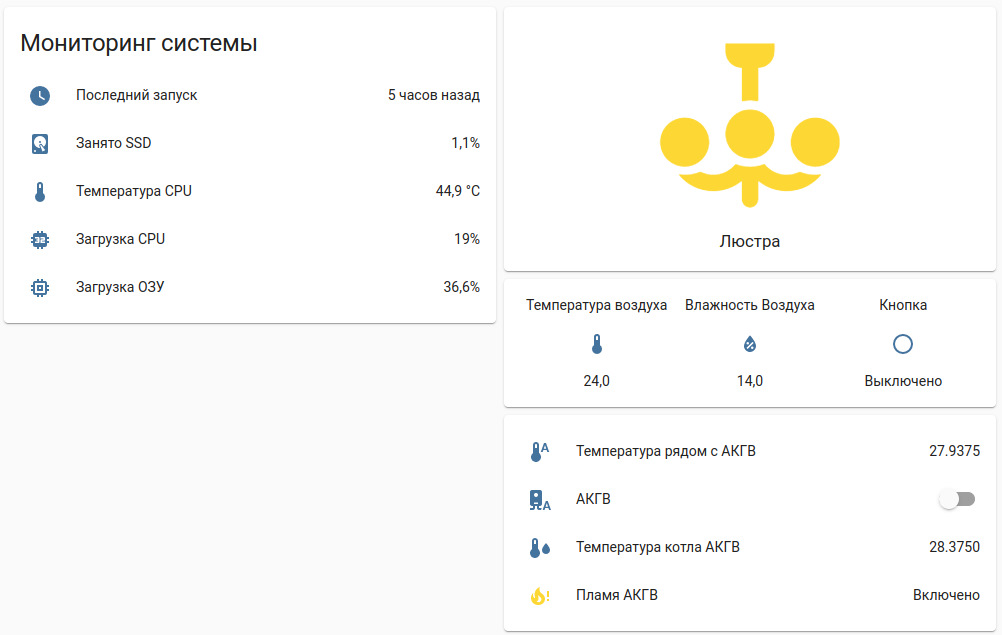1002x635 pixels.
Task: Click the flame icon next to Пламя АКГВ
Action: [538, 594]
